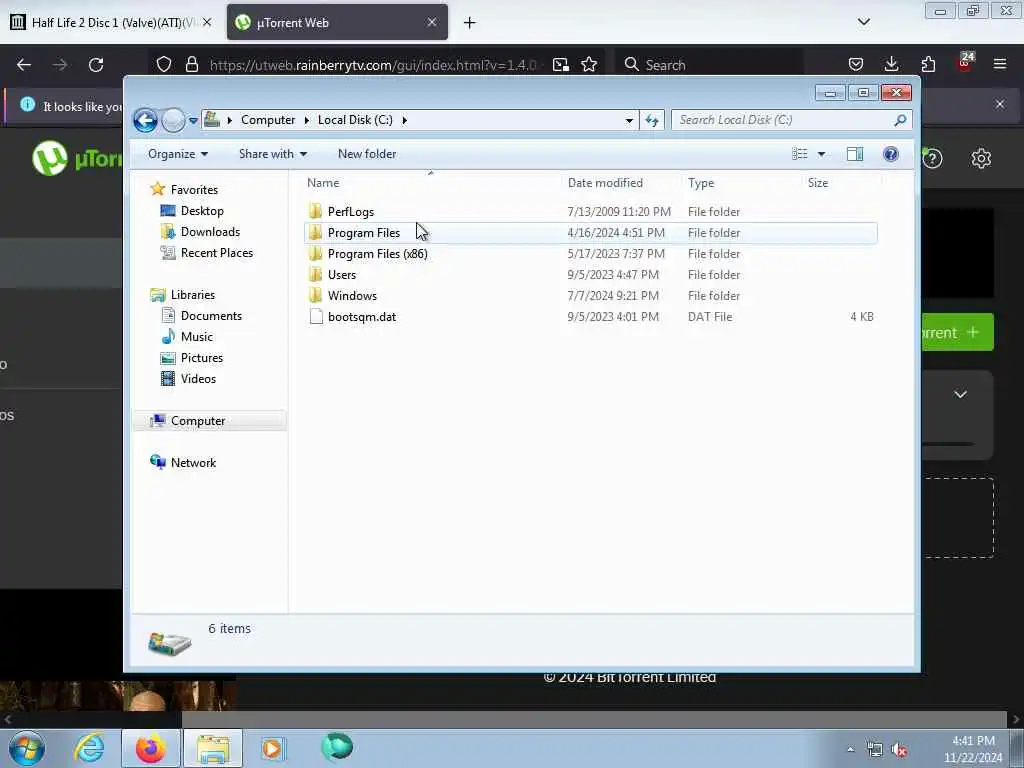This screenshot has width=1024, height=768.
Task: Open the Music library
Action: (x=197, y=336)
